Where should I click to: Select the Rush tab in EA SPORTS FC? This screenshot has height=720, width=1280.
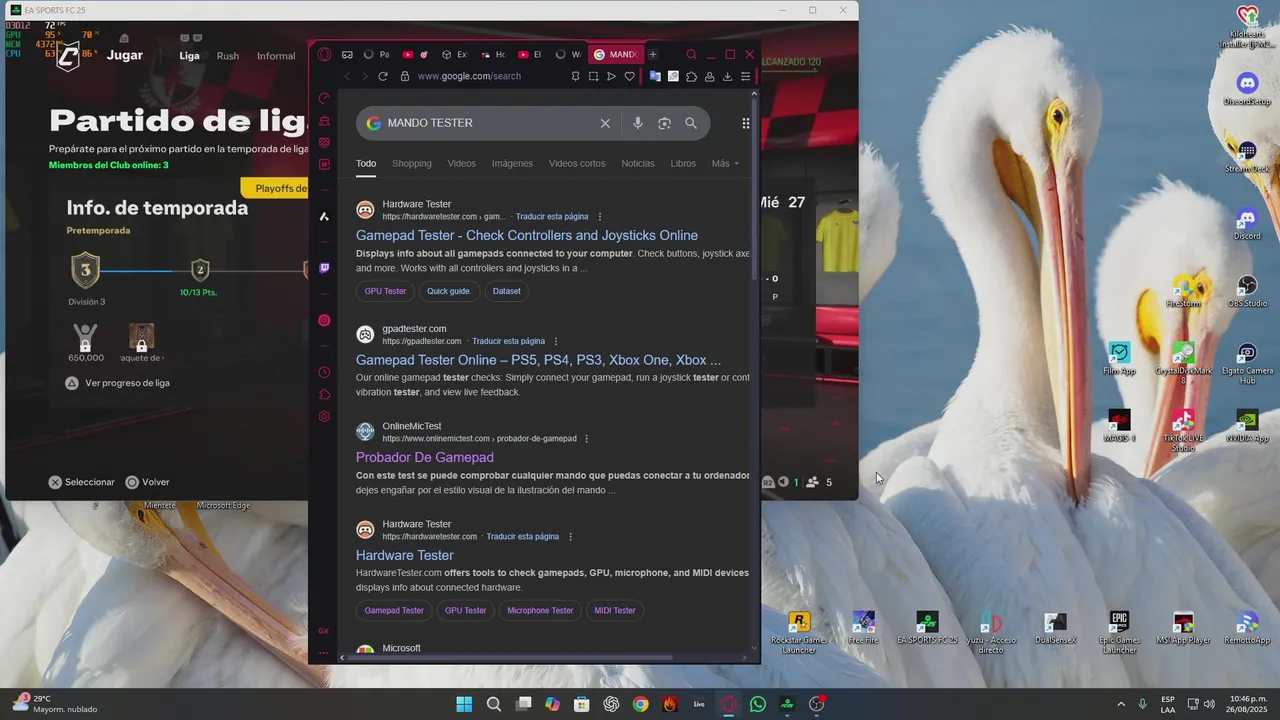pyautogui.click(x=228, y=56)
